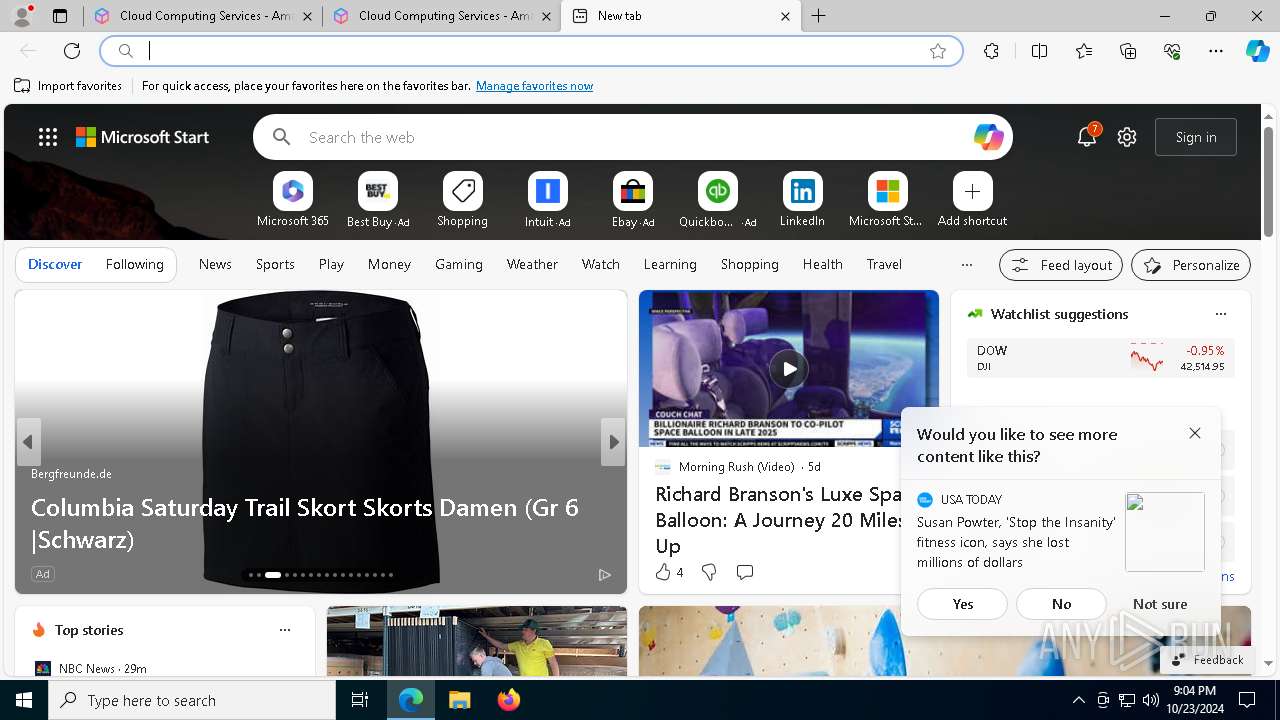Select the Discover feed tab
The height and width of the screenshot is (720, 1280).
click(x=55, y=264)
